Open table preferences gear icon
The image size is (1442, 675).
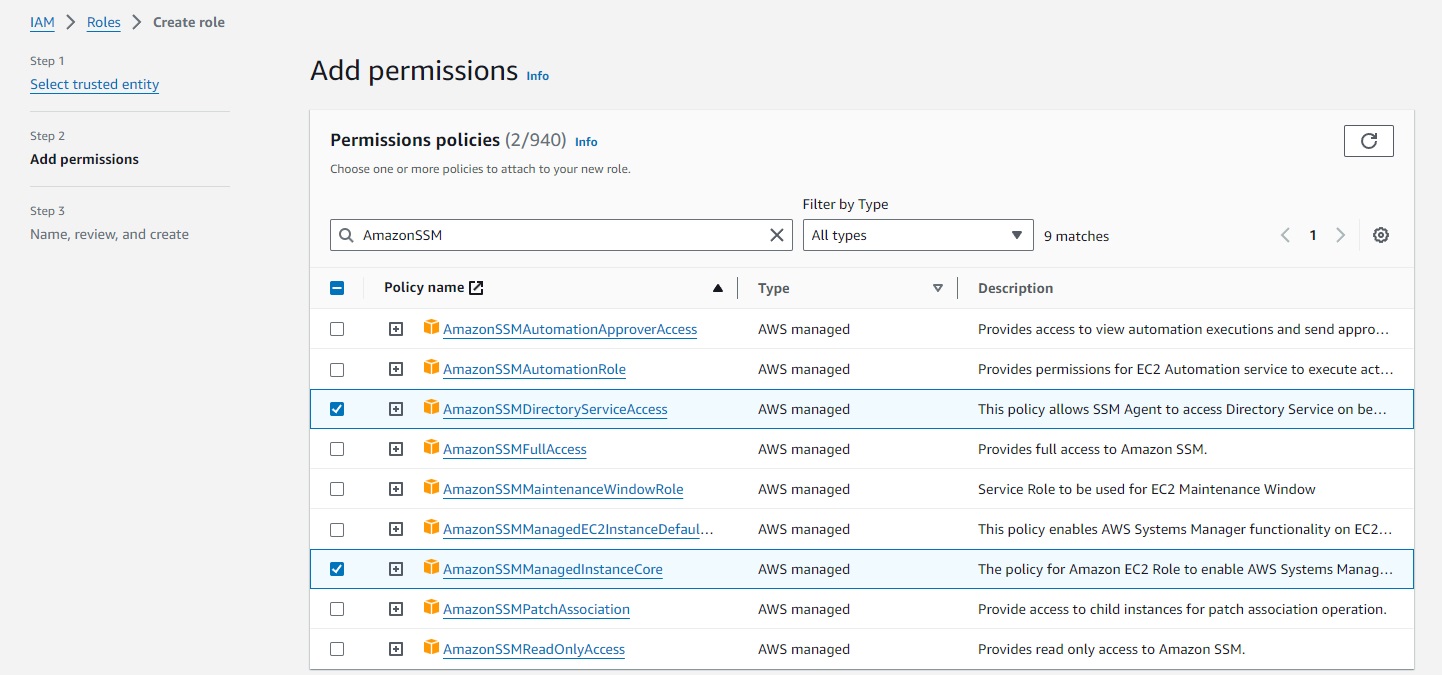point(1381,235)
